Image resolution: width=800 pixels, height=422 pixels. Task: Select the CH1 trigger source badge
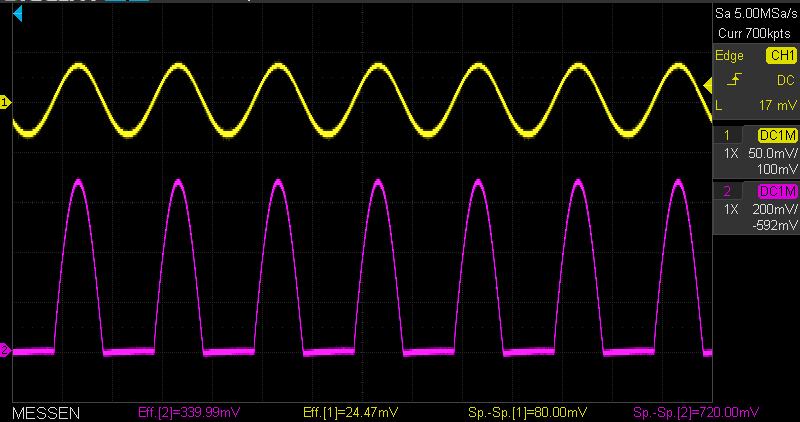click(781, 56)
